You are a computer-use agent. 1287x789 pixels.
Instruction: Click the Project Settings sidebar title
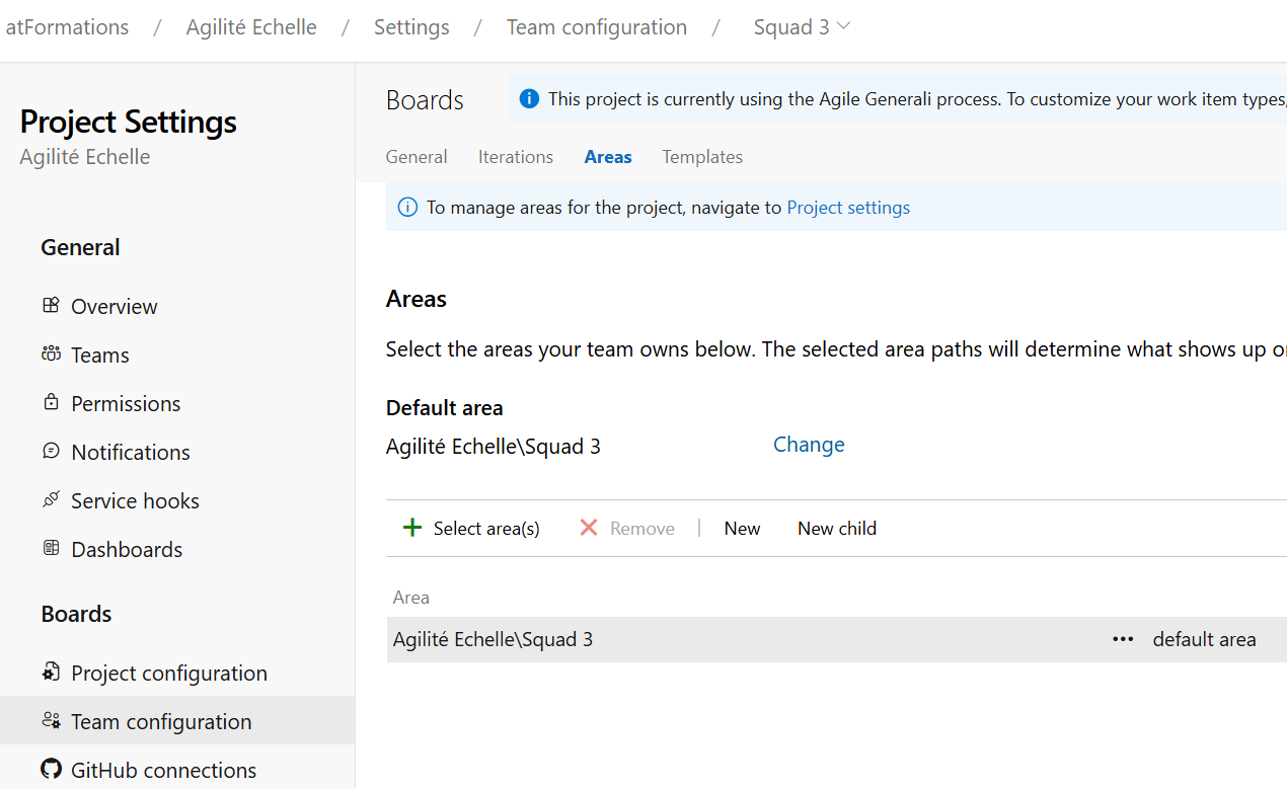[128, 121]
